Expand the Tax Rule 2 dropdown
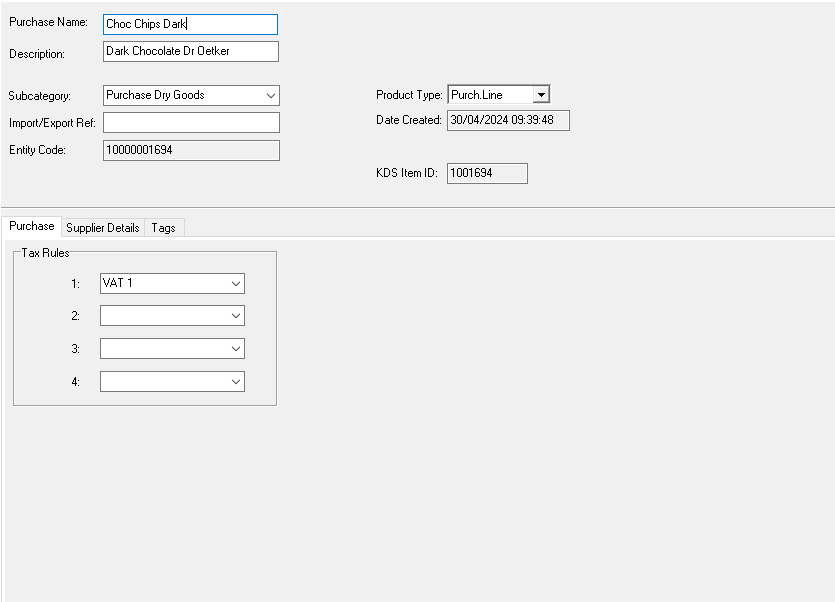Screen dimensions: 835x602 172,316
